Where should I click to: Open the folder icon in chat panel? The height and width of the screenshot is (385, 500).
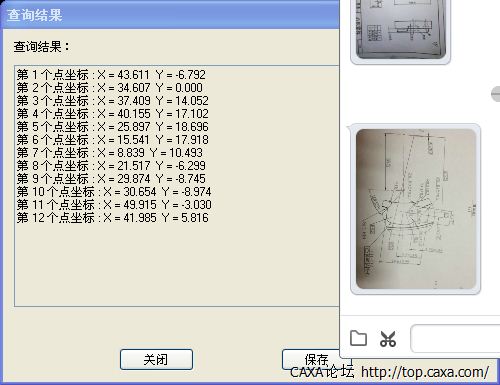[358, 339]
